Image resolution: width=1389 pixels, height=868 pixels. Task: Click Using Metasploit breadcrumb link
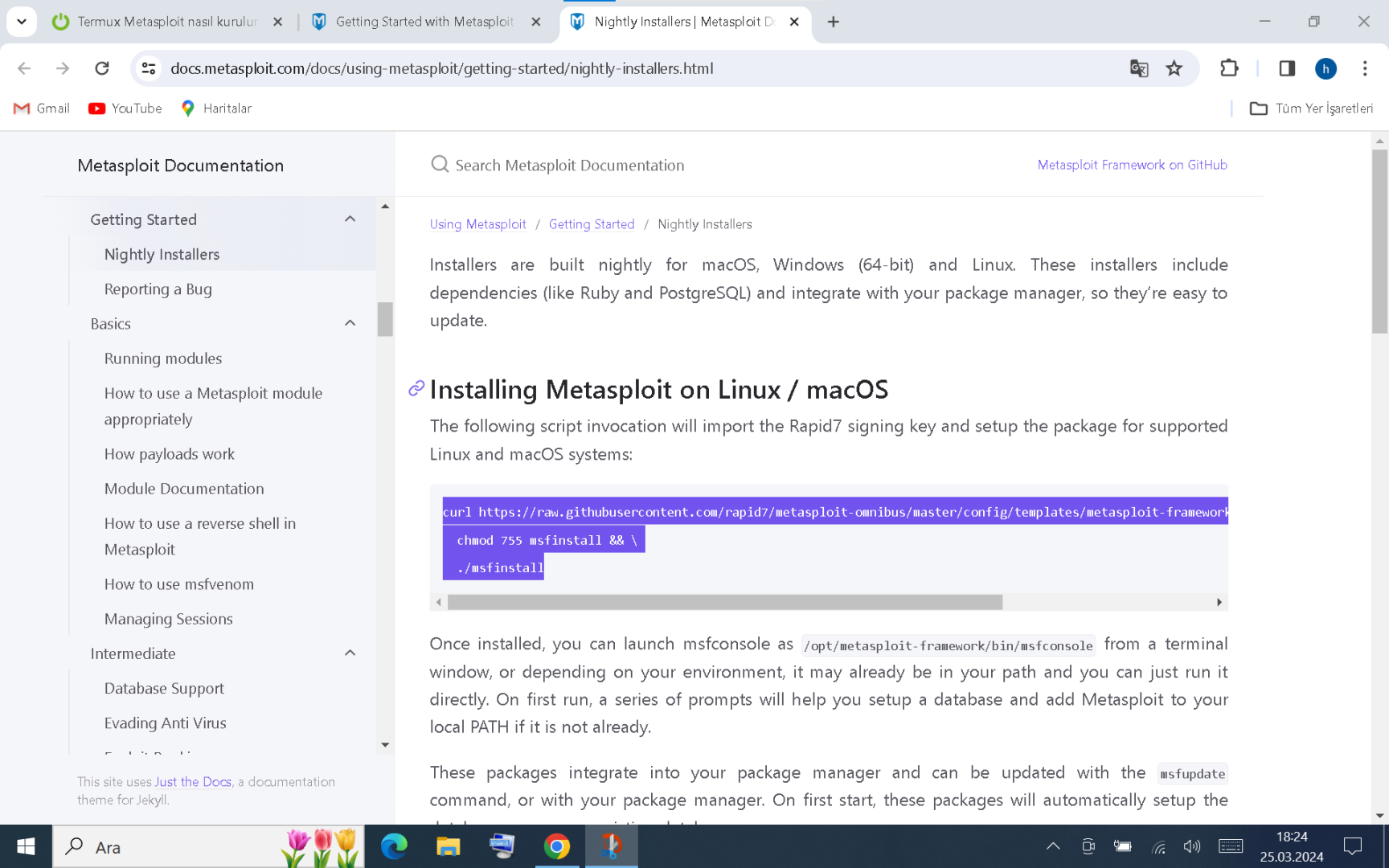tap(478, 224)
